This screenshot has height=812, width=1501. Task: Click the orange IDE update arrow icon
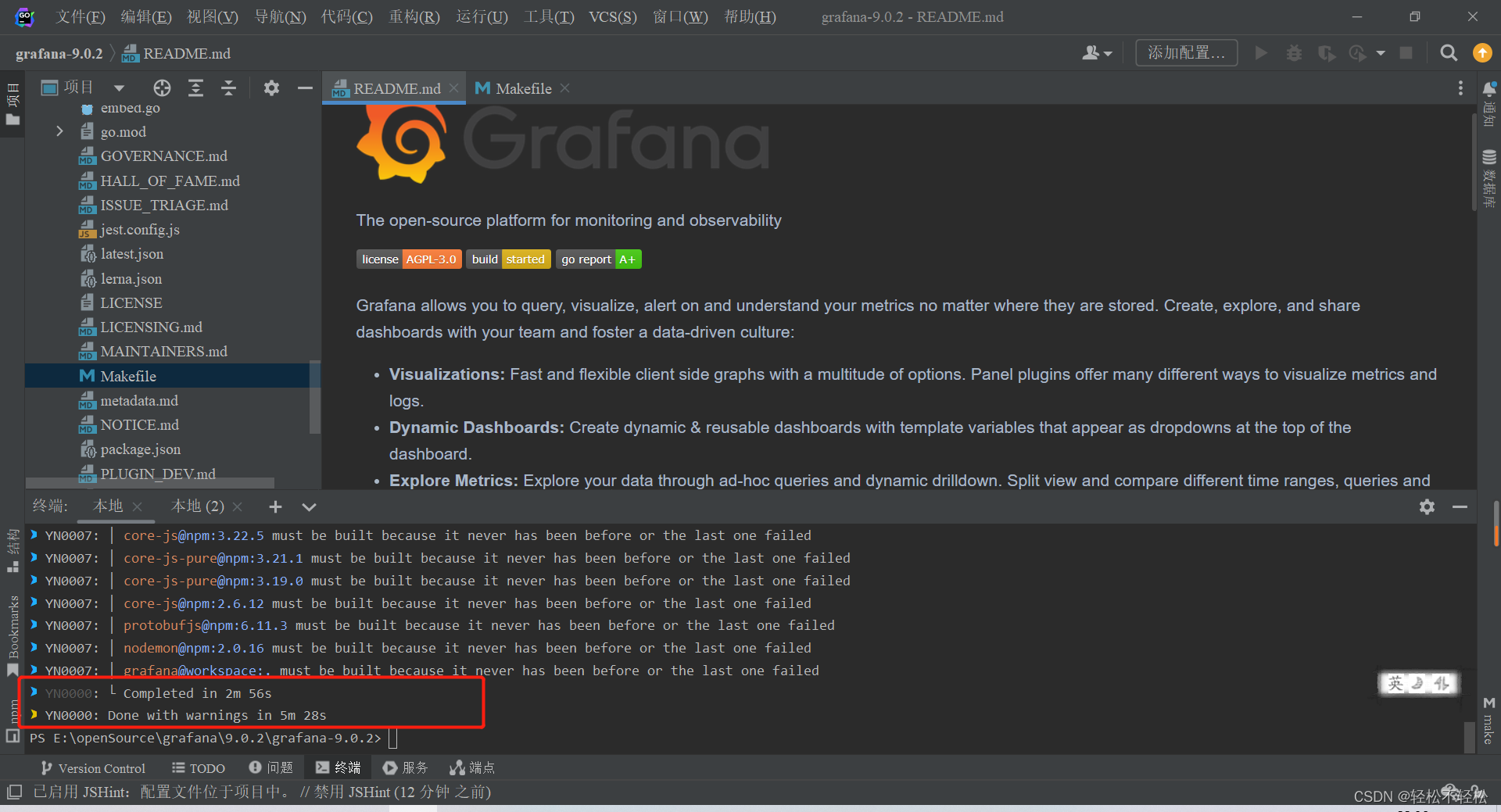(1482, 52)
